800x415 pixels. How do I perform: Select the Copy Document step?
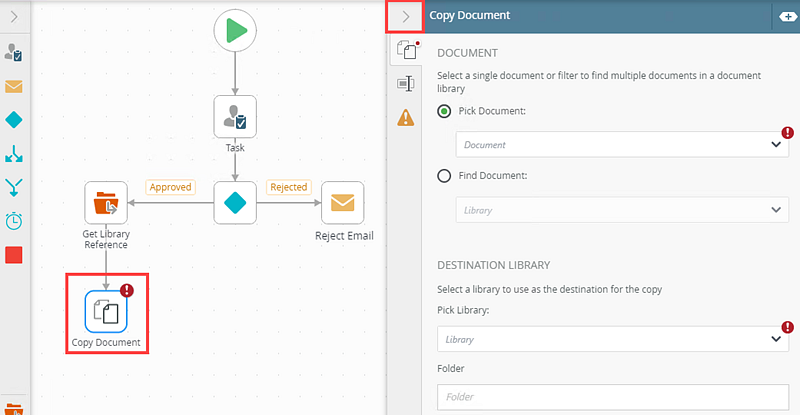click(105, 310)
